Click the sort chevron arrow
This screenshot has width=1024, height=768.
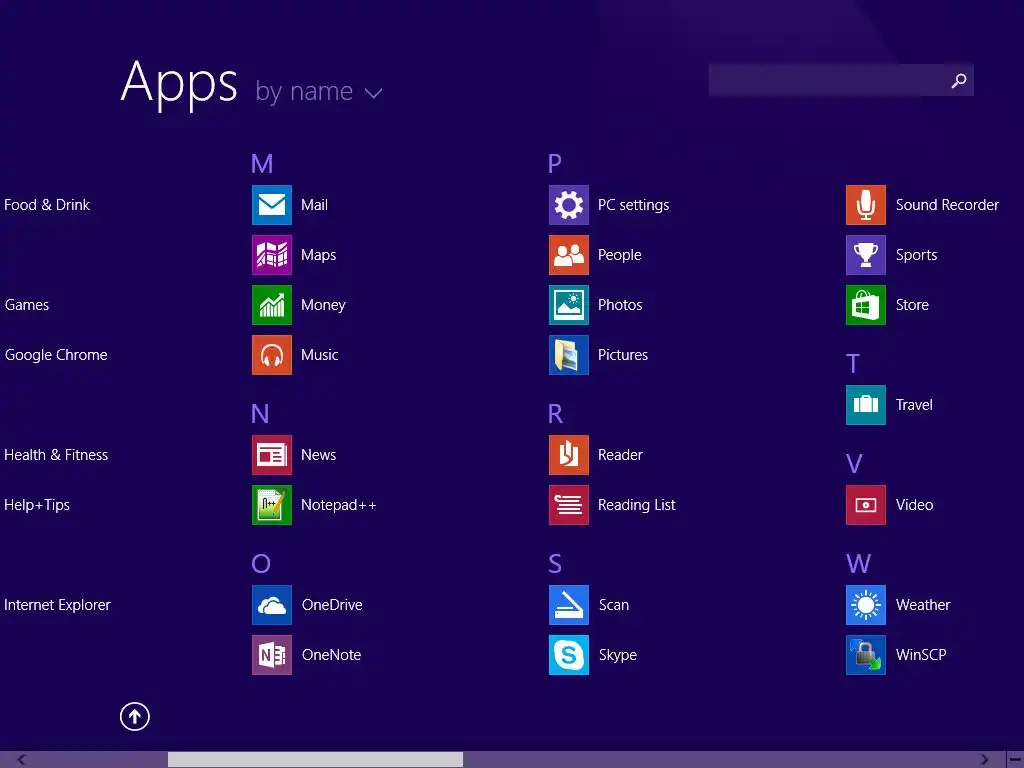click(374, 93)
